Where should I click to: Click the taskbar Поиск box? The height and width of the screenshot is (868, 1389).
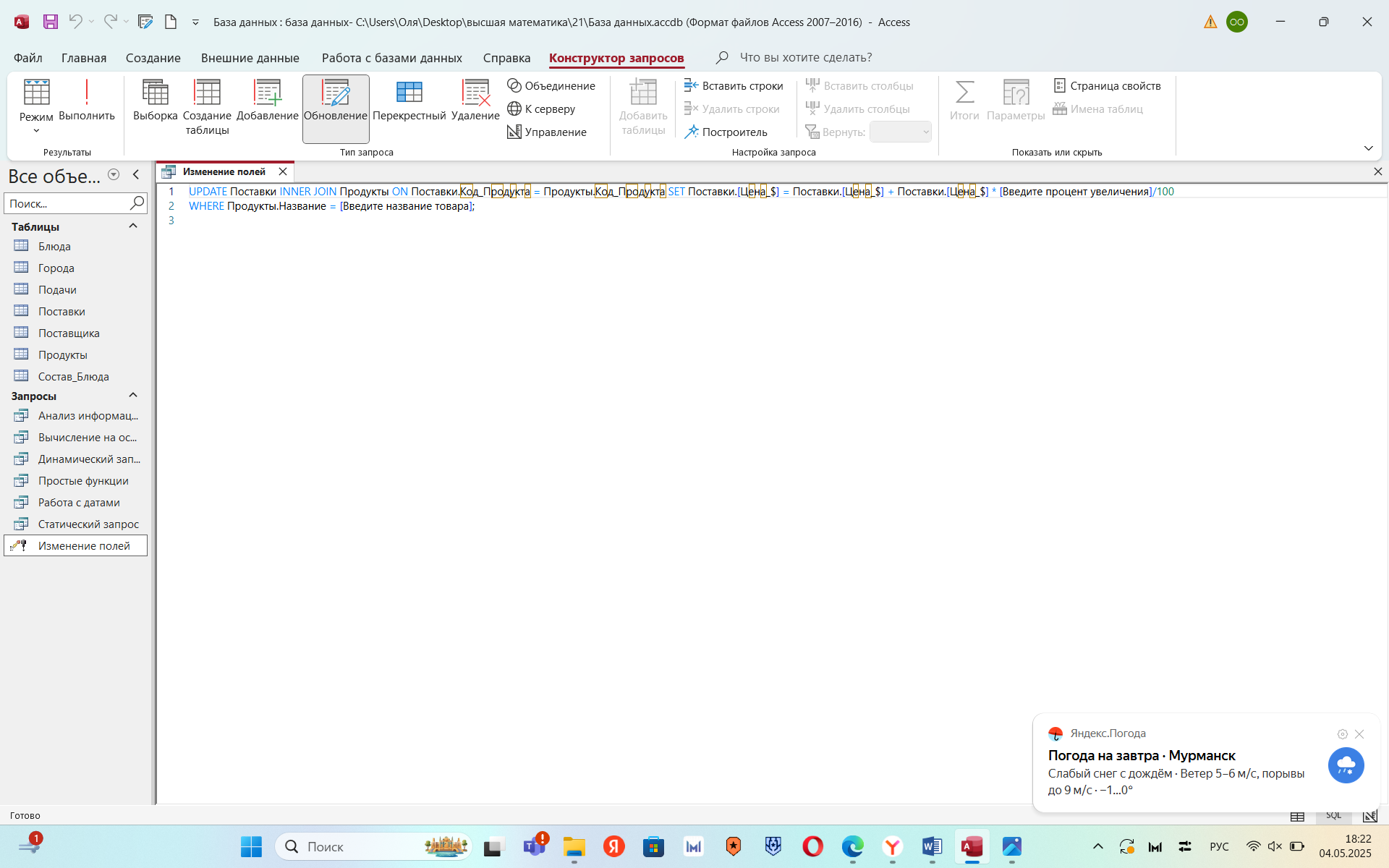[373, 846]
